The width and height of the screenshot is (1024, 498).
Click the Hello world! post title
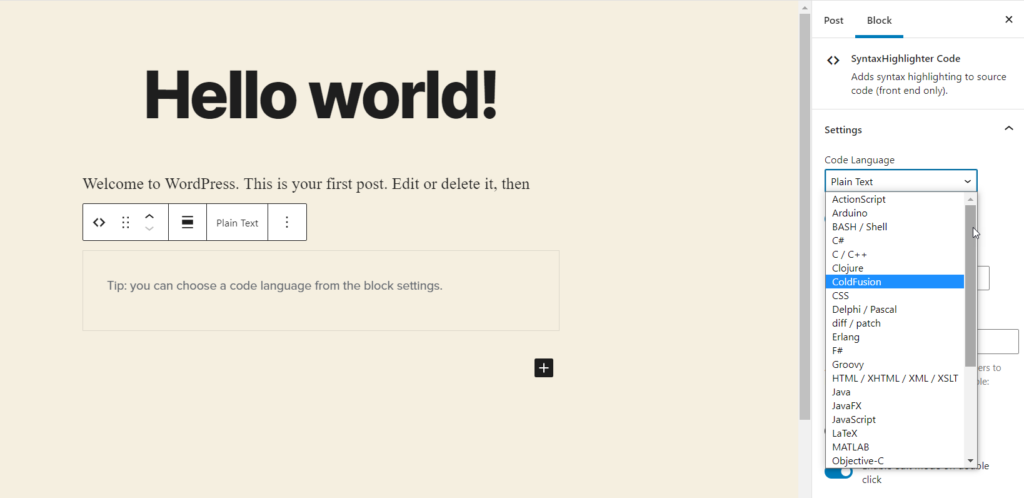point(321,95)
